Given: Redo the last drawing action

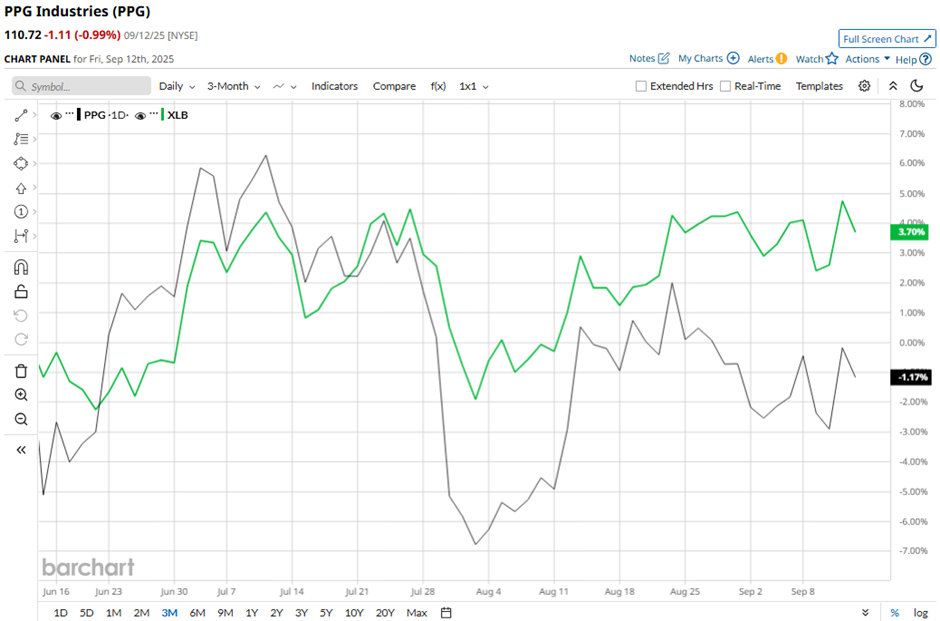Looking at the screenshot, I should pos(21,340).
